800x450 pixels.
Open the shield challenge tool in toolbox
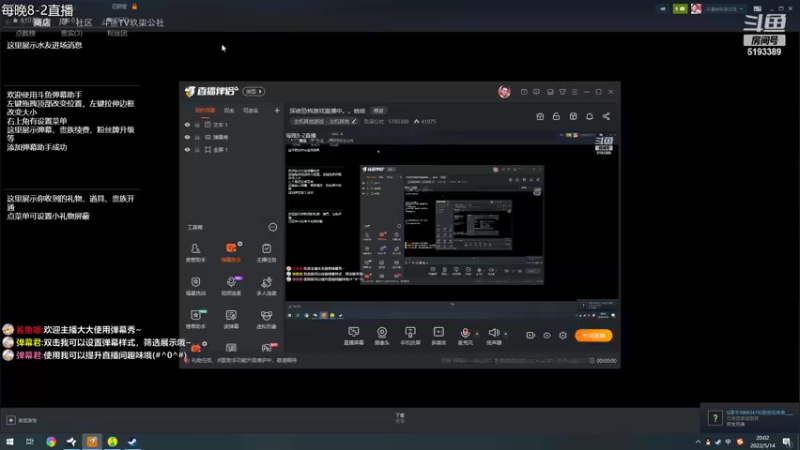coord(195,286)
